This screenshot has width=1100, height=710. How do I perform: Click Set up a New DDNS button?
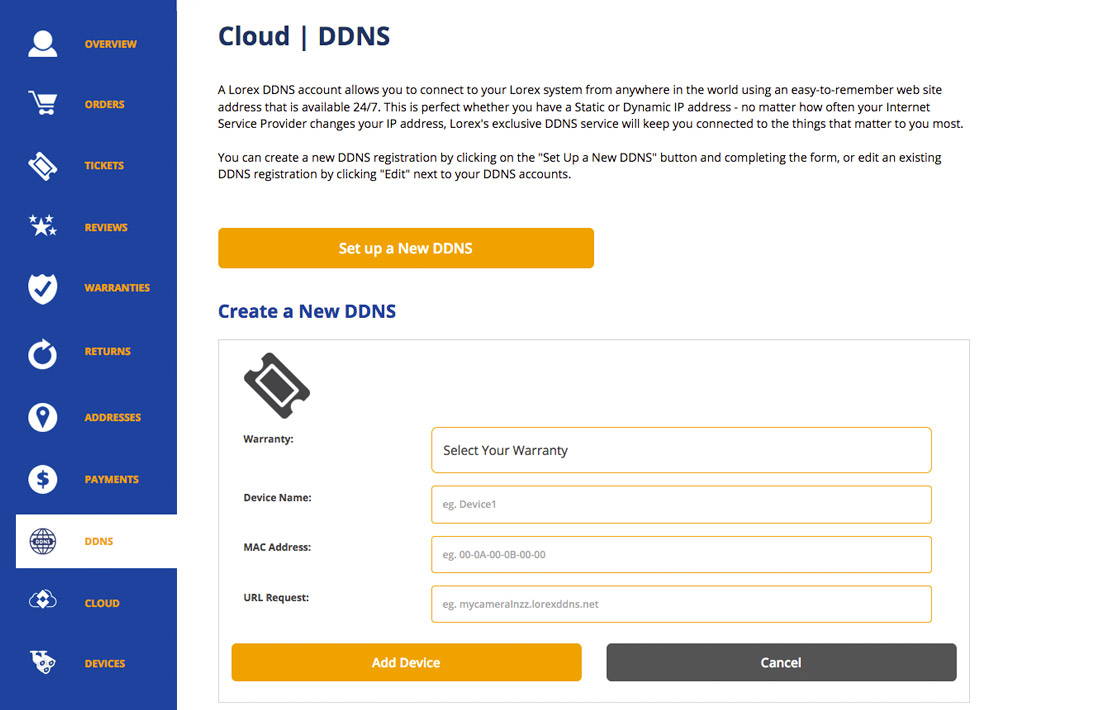405,248
